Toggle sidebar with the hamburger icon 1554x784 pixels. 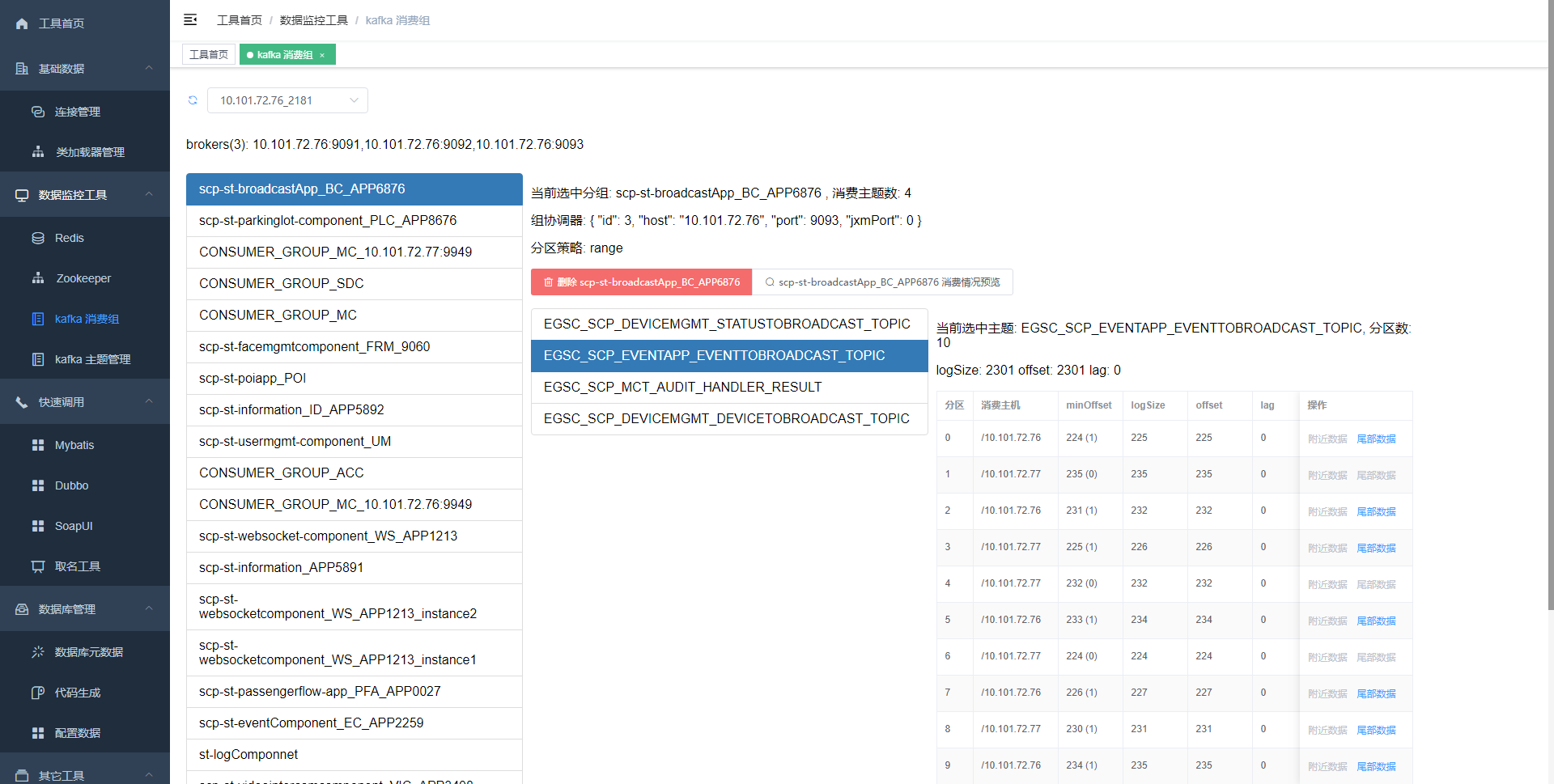(x=190, y=19)
